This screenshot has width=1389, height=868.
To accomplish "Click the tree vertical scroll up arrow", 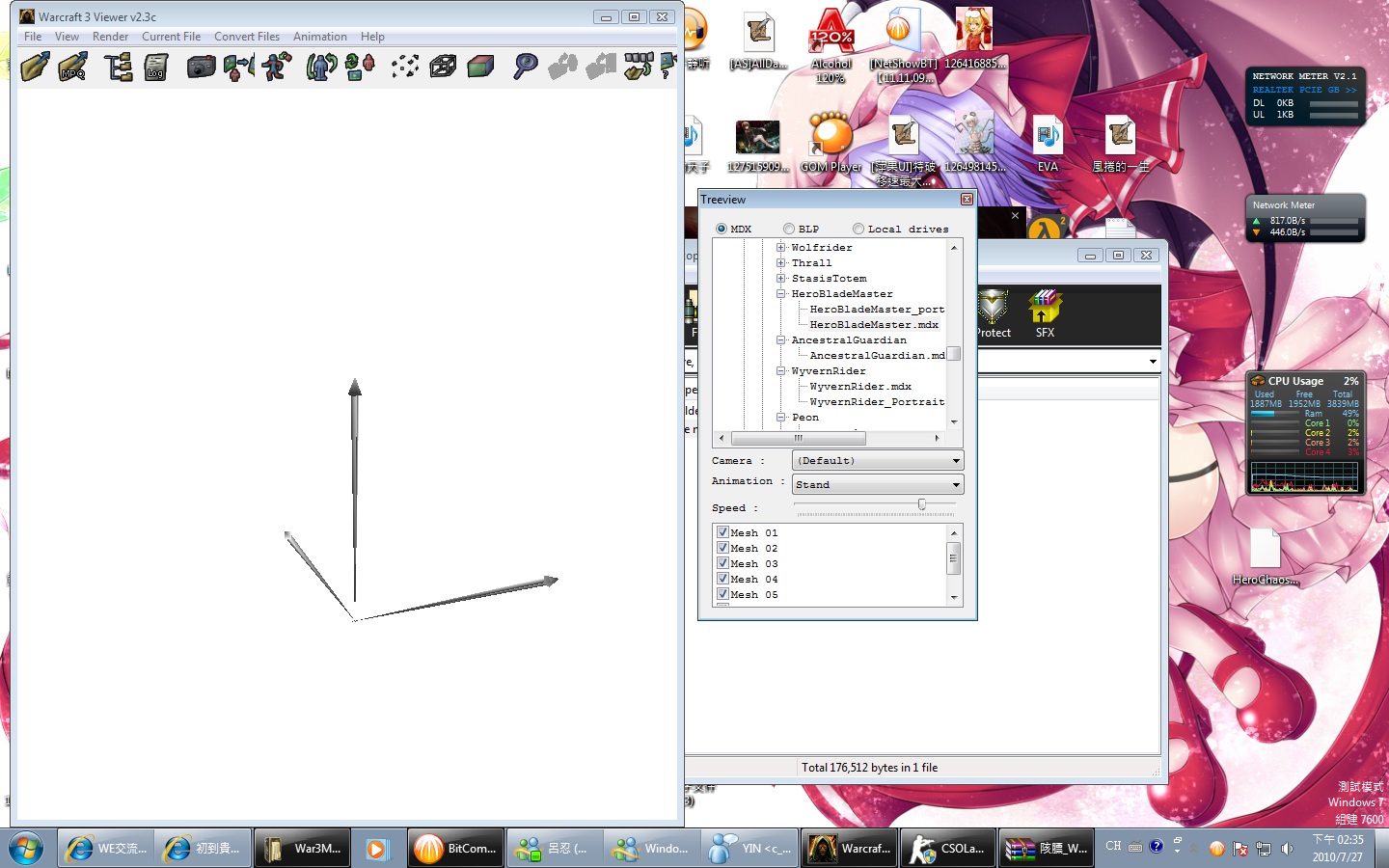I will [x=954, y=248].
